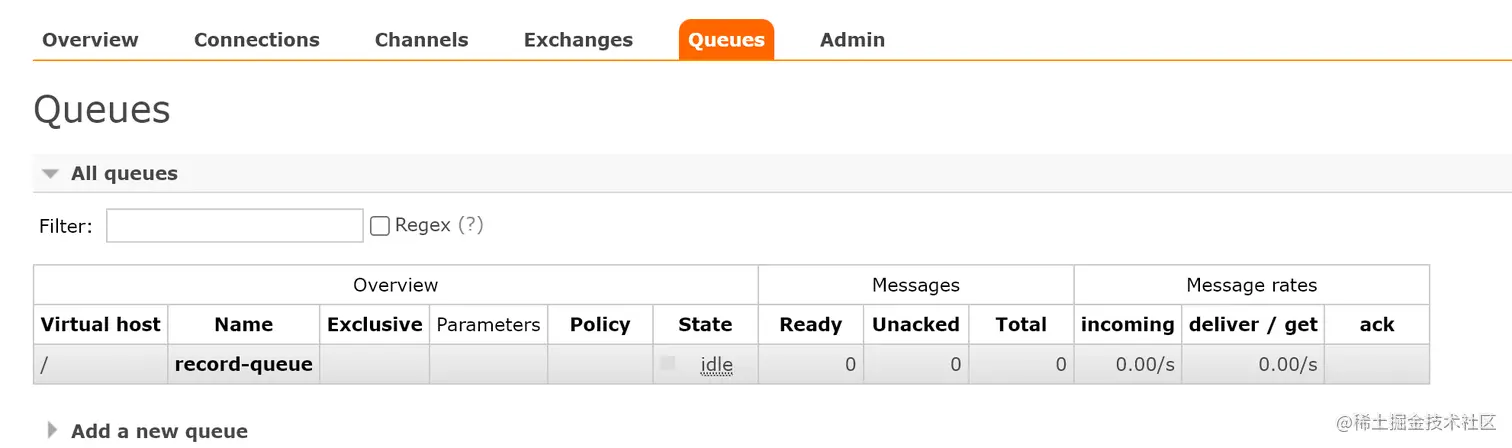Open the Admin tab
Screen dimensions: 1512x448
852,40
